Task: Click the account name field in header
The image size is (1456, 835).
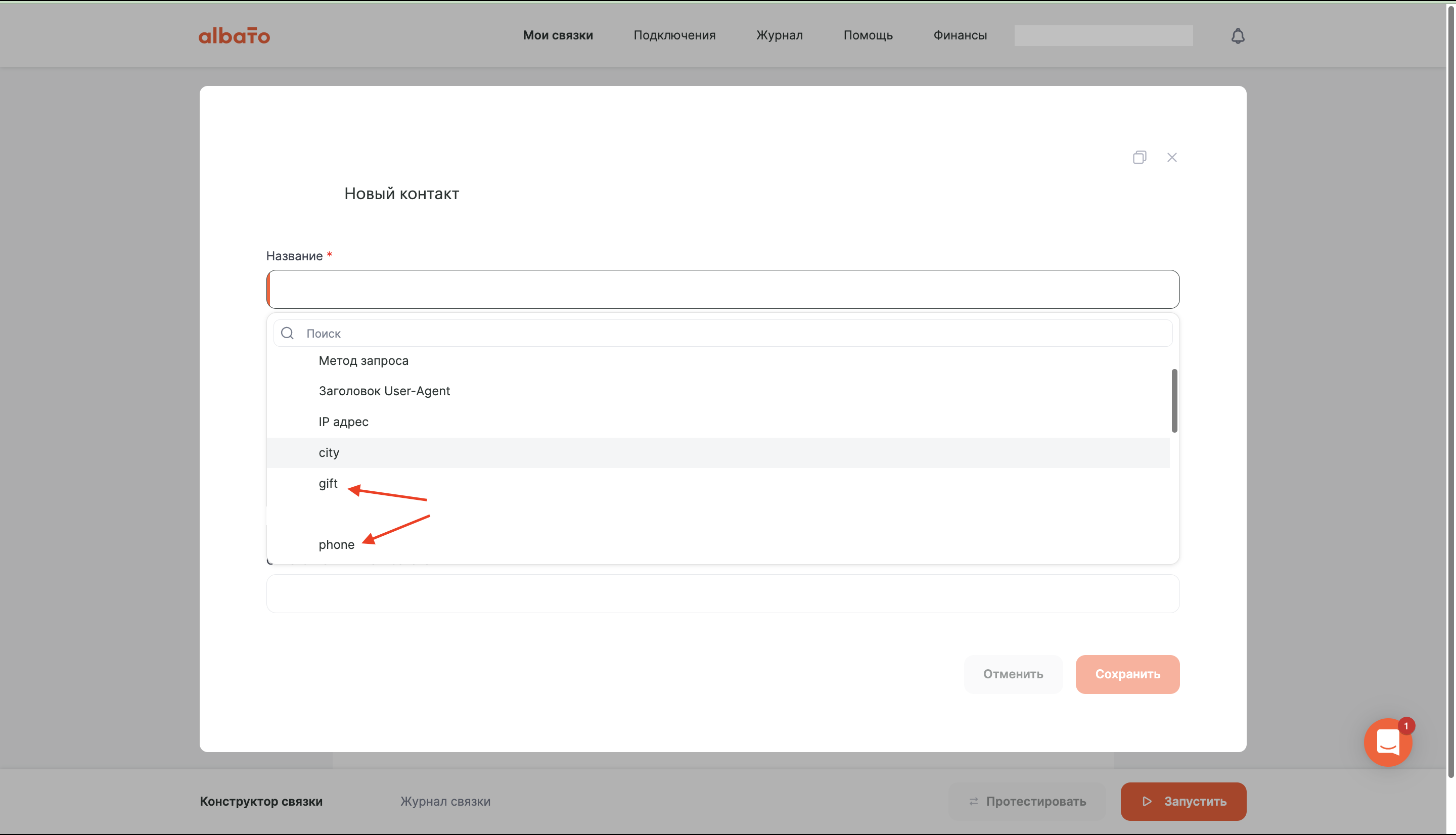Action: 1103,35
